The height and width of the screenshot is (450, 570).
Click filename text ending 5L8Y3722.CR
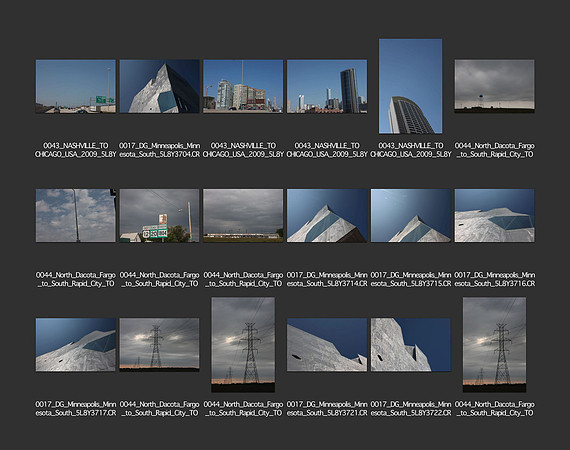pyautogui.click(x=411, y=409)
